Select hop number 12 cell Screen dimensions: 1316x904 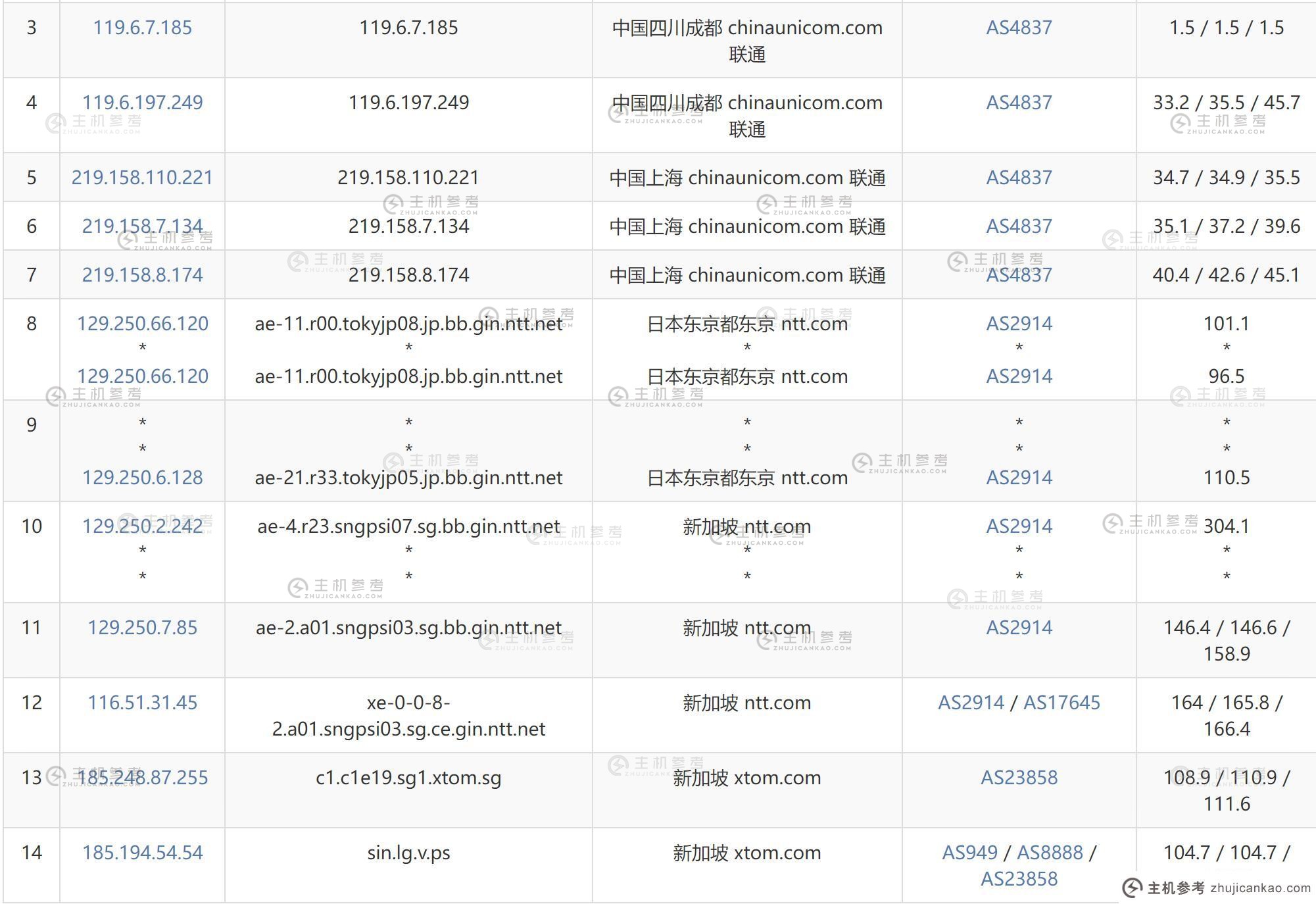(x=32, y=715)
